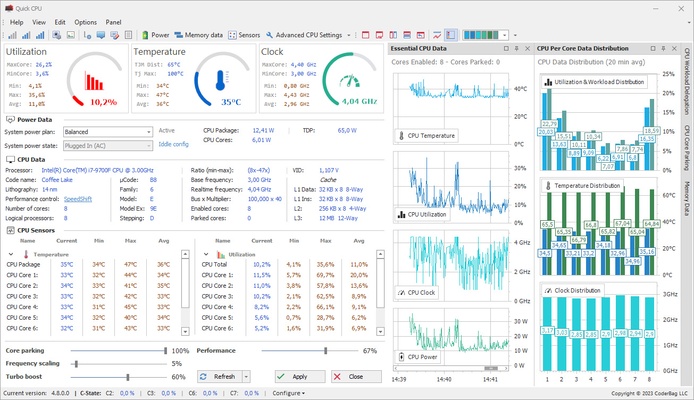Viewport: 694px width, 400px height.
Task: Maximize the Essential CPU Data panel
Action: pos(506,49)
